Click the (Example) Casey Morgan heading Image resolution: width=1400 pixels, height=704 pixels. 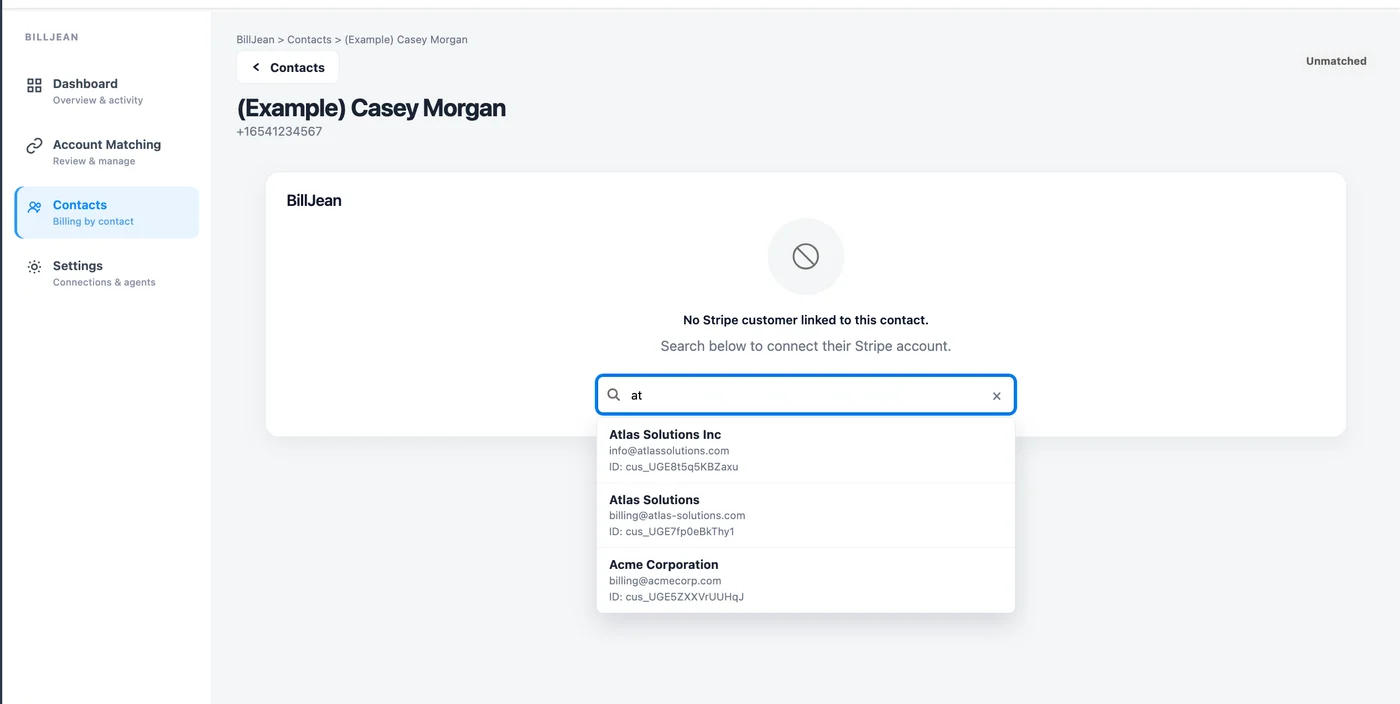click(371, 108)
